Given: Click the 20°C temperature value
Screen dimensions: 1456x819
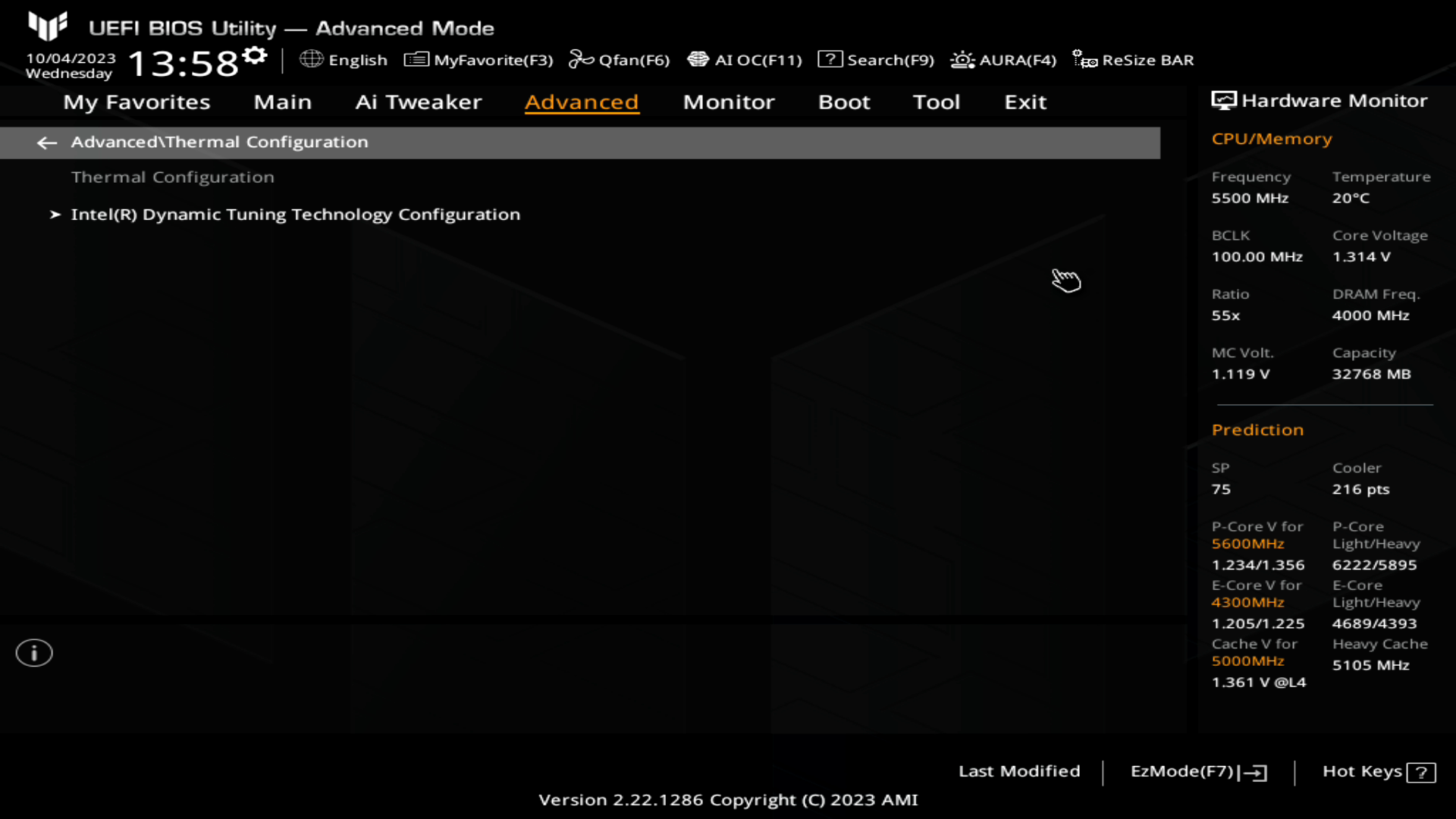Looking at the screenshot, I should coord(1351,198).
